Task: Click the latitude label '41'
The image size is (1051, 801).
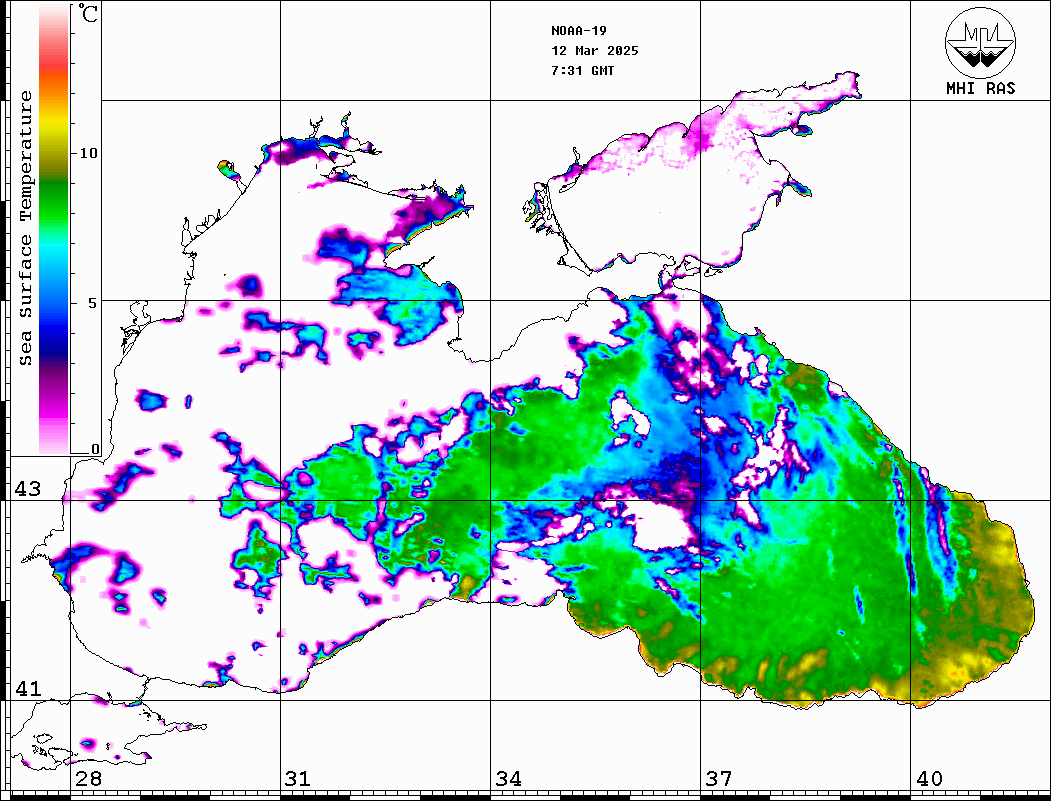Action: (27, 688)
